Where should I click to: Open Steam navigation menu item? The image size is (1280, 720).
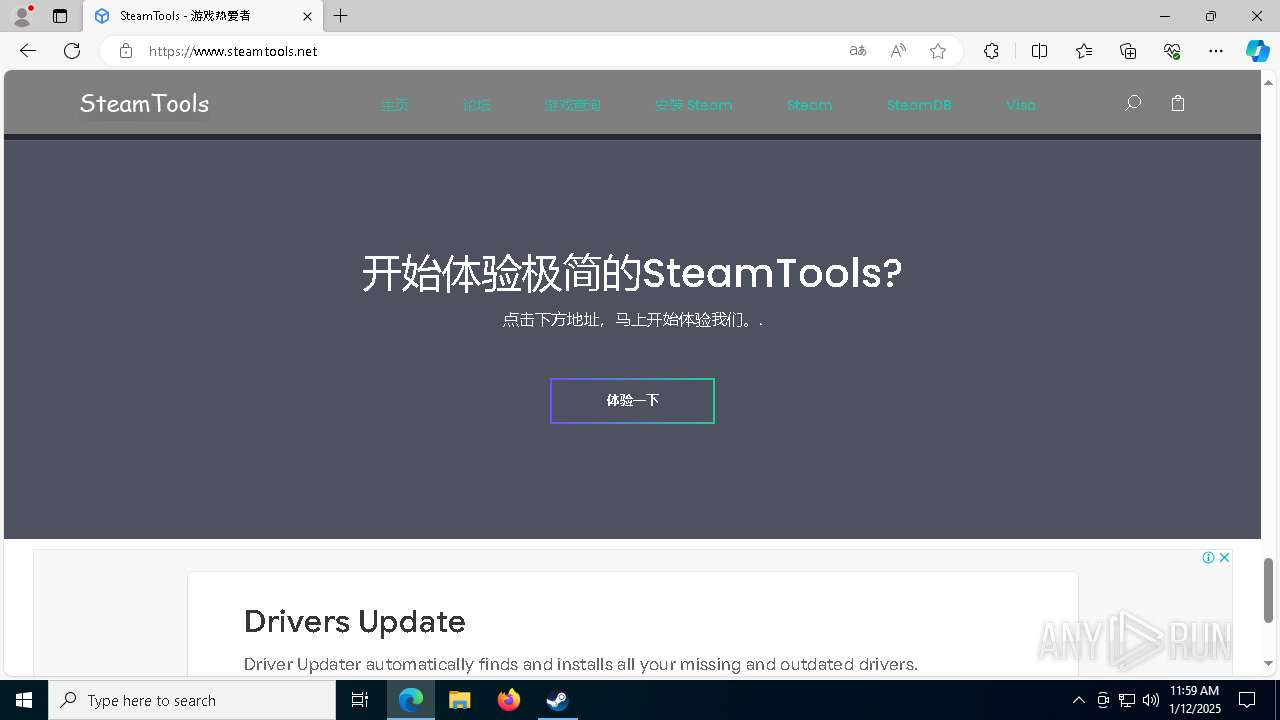(x=809, y=105)
